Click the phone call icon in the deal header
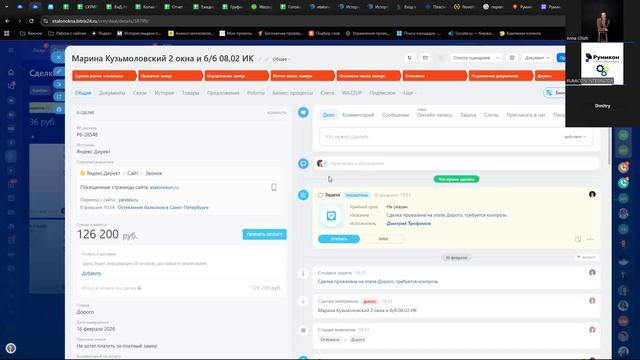The height and width of the screenshot is (360, 640). pyautogui.click(x=409, y=58)
